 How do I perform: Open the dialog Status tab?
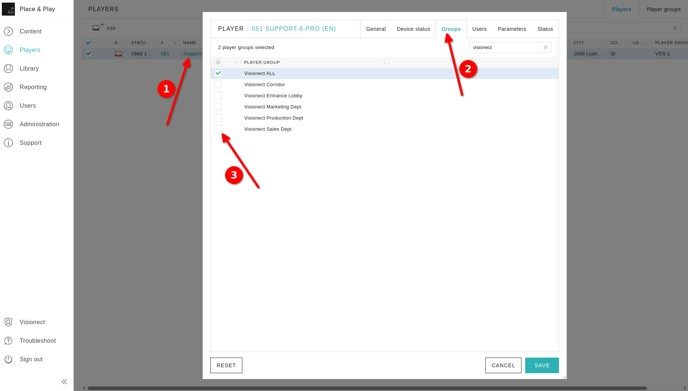click(545, 29)
